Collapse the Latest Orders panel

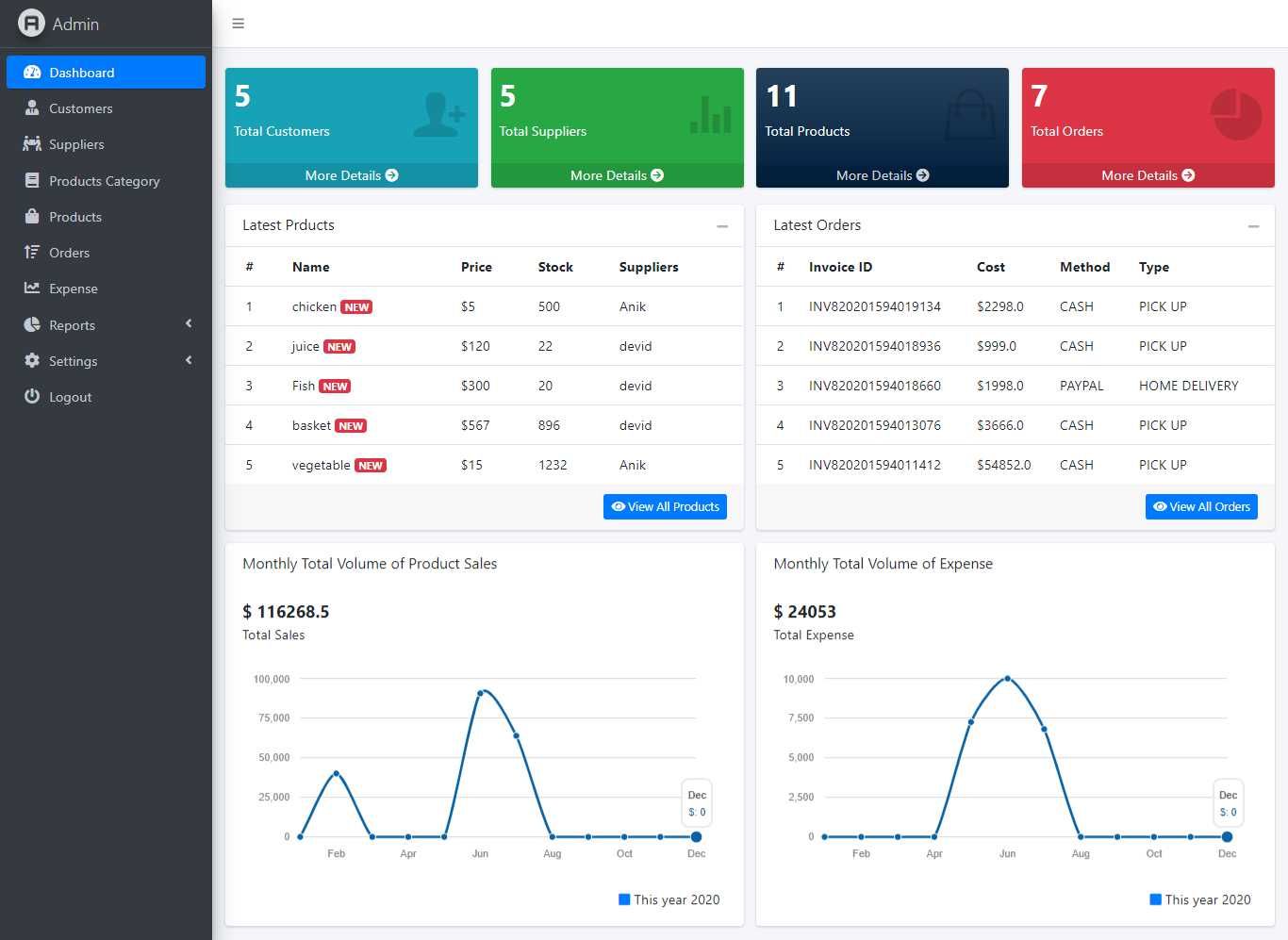point(1253,226)
